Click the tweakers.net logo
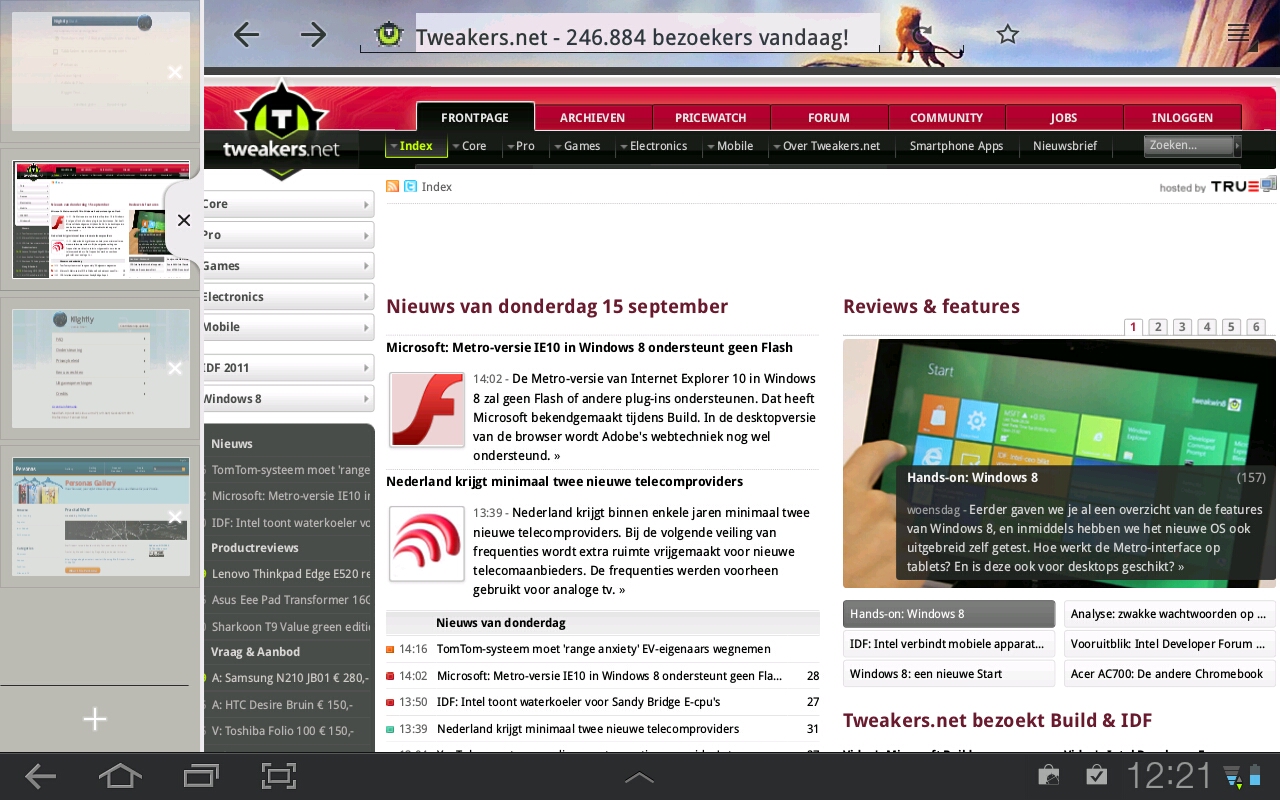Viewport: 1280px width, 800px height. point(281,130)
